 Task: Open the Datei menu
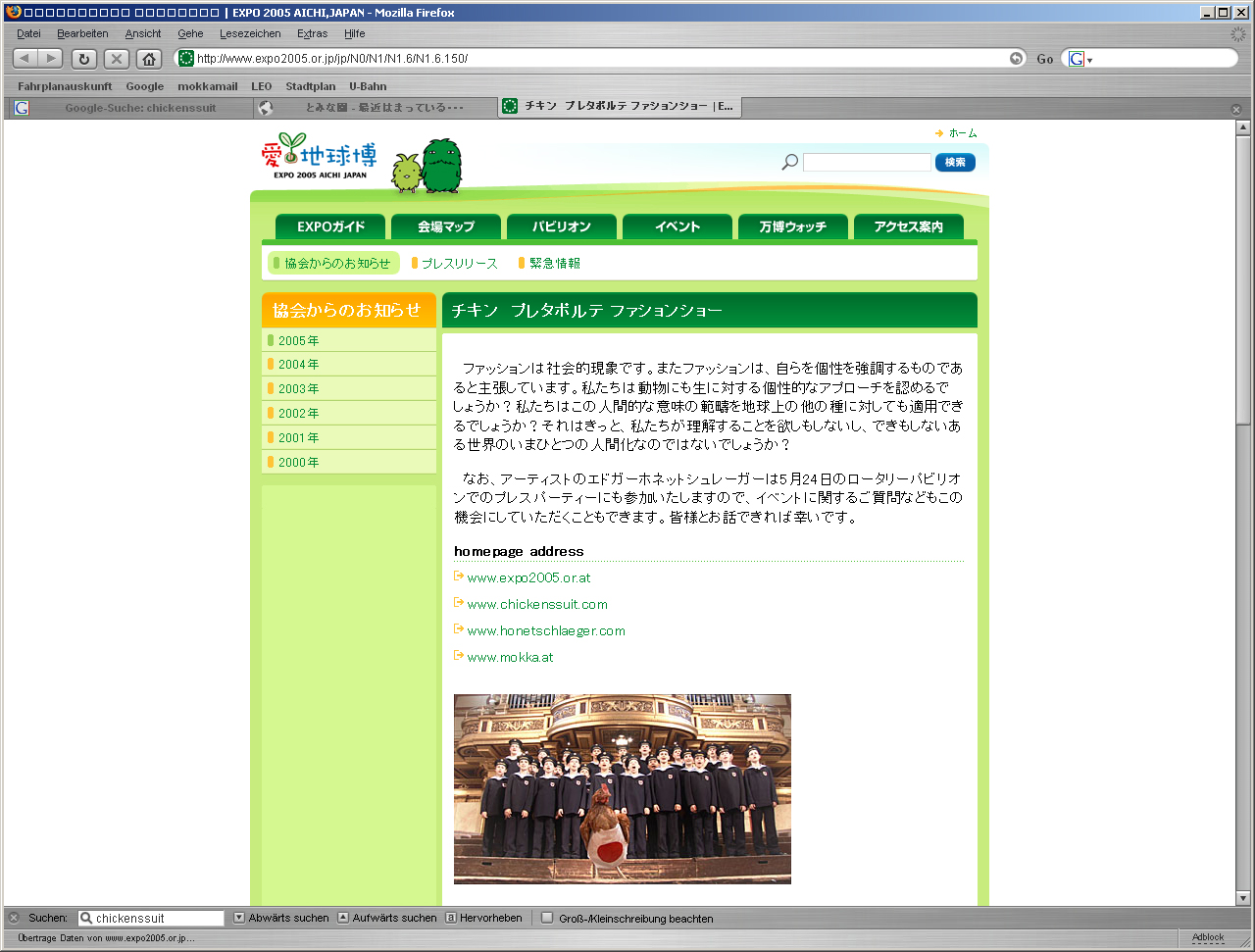coord(28,33)
